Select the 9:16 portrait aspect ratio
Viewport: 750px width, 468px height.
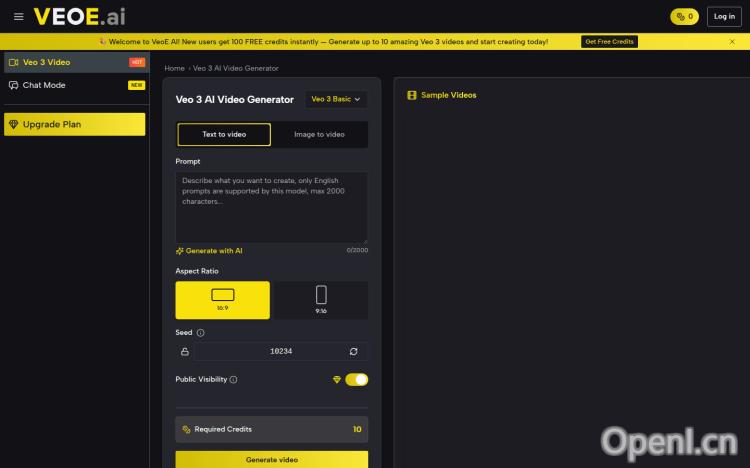[321, 300]
